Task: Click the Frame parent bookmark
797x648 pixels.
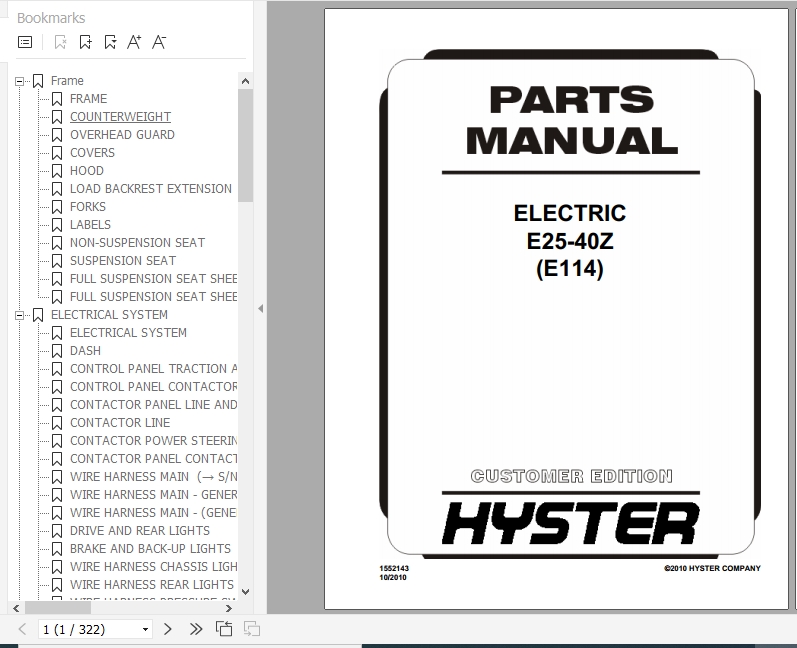Action: (x=67, y=81)
